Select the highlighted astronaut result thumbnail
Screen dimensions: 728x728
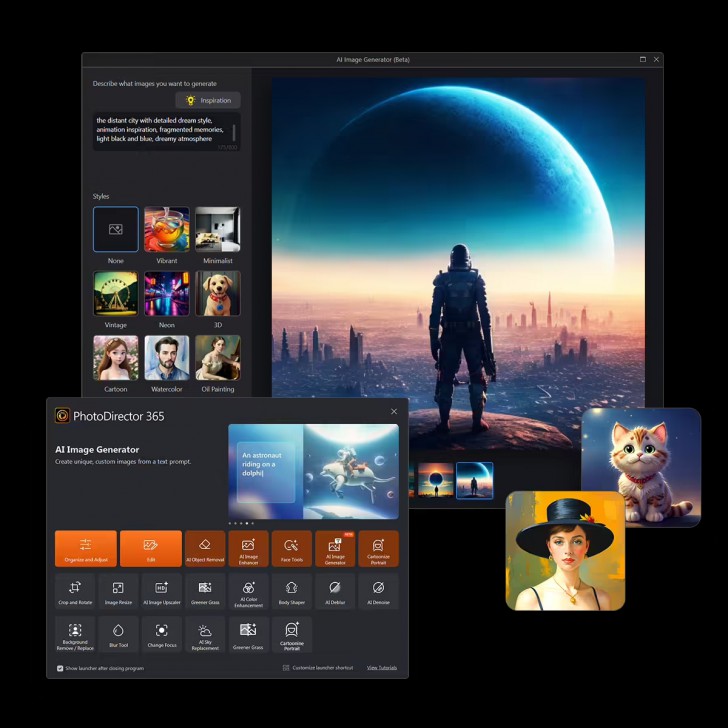pyautogui.click(x=474, y=481)
